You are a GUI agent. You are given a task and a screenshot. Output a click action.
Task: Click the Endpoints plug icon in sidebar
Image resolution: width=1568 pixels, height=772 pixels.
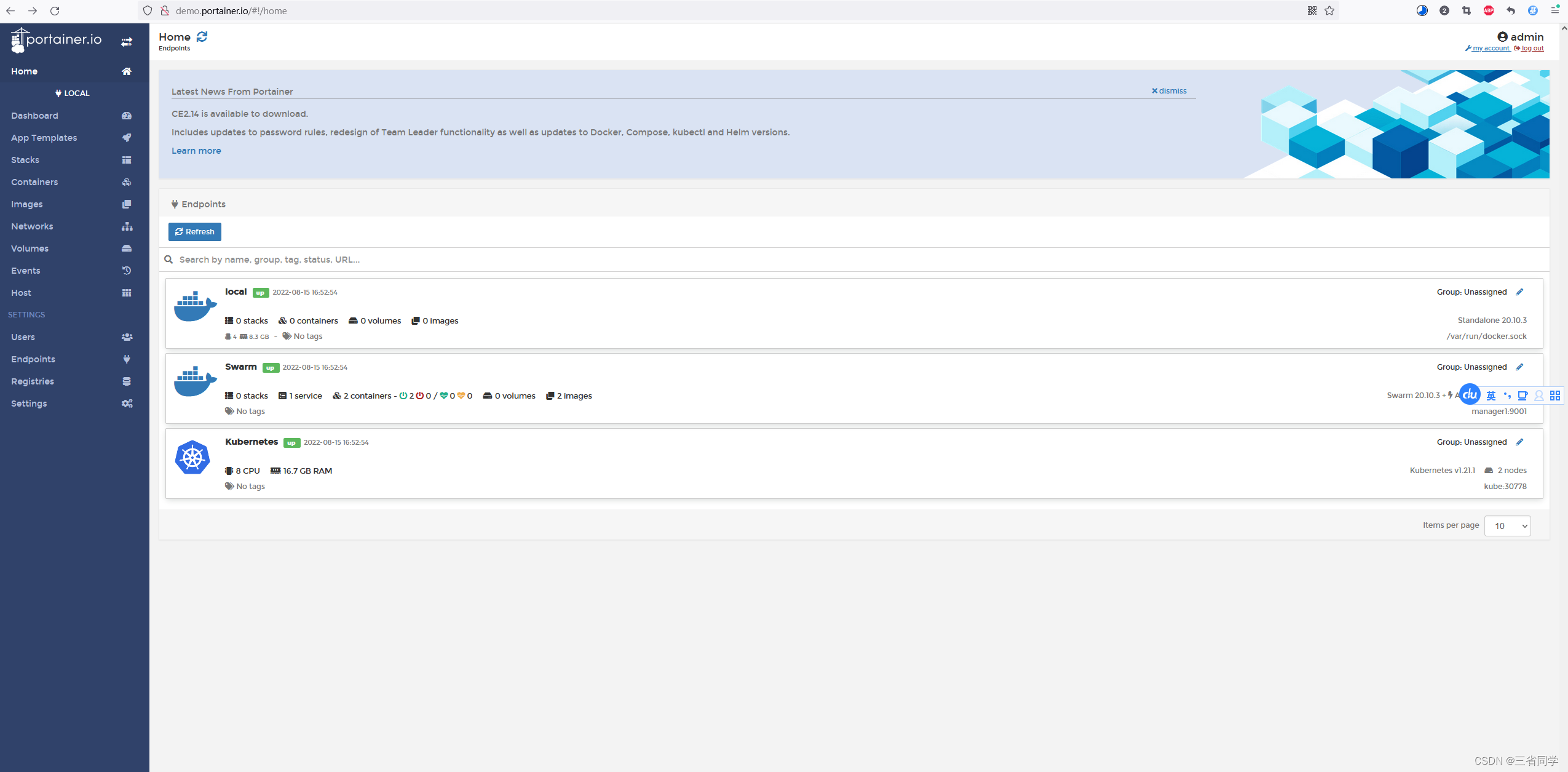tap(127, 359)
